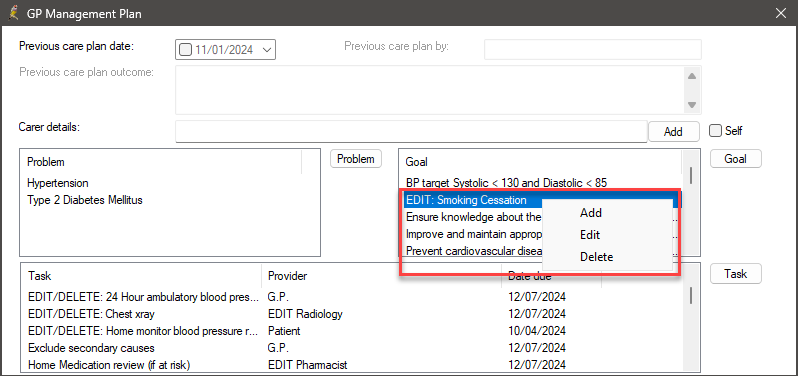Select the Home monitor blood pressure task

click(x=144, y=331)
